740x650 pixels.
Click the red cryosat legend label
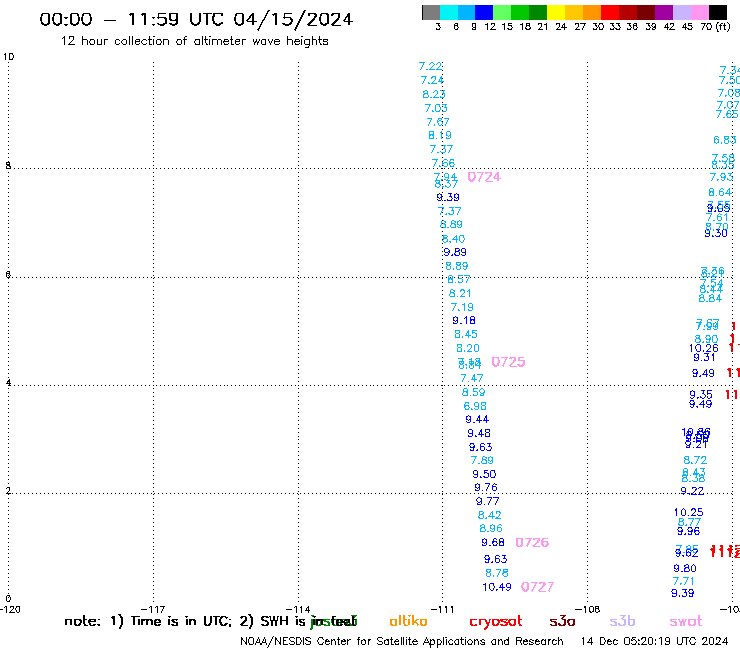(496, 622)
